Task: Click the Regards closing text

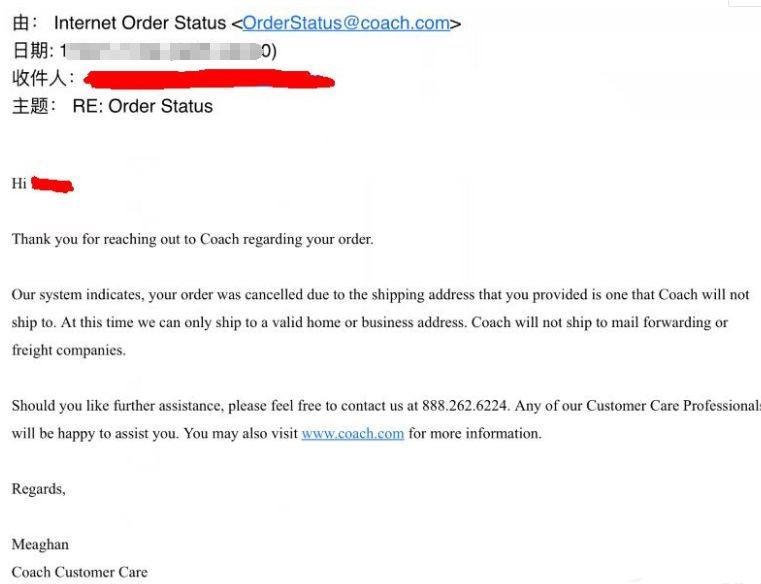Action: tap(38, 489)
